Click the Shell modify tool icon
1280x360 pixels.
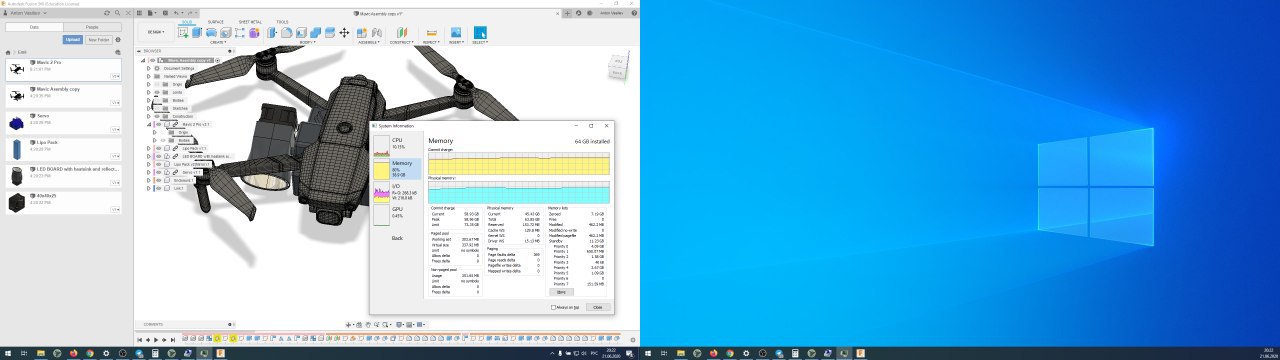point(301,32)
